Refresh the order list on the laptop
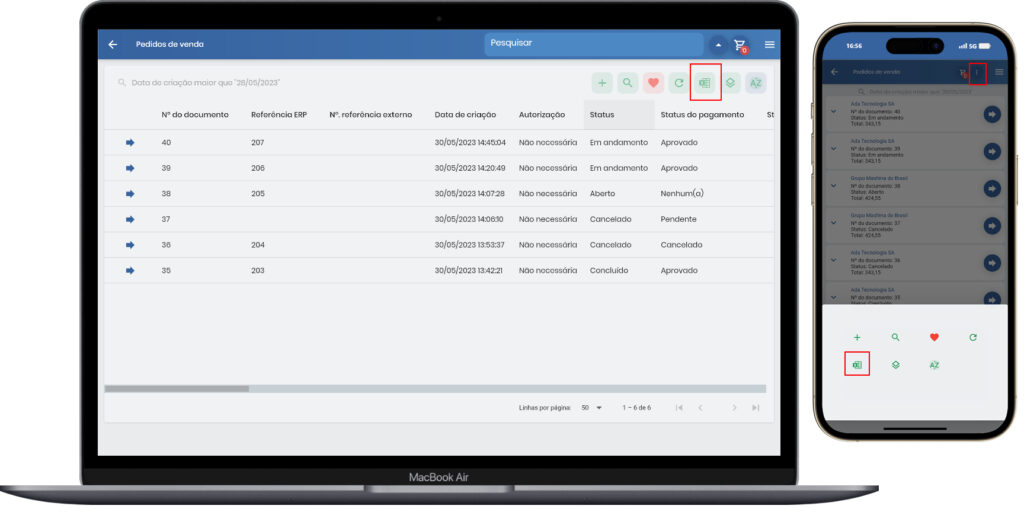 679,83
